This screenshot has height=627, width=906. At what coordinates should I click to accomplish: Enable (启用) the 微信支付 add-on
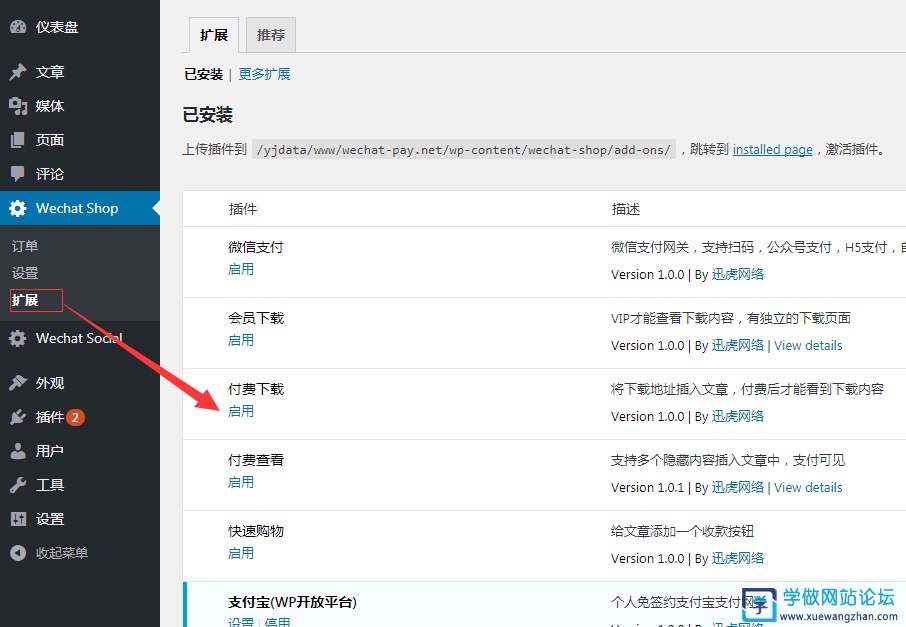click(241, 269)
